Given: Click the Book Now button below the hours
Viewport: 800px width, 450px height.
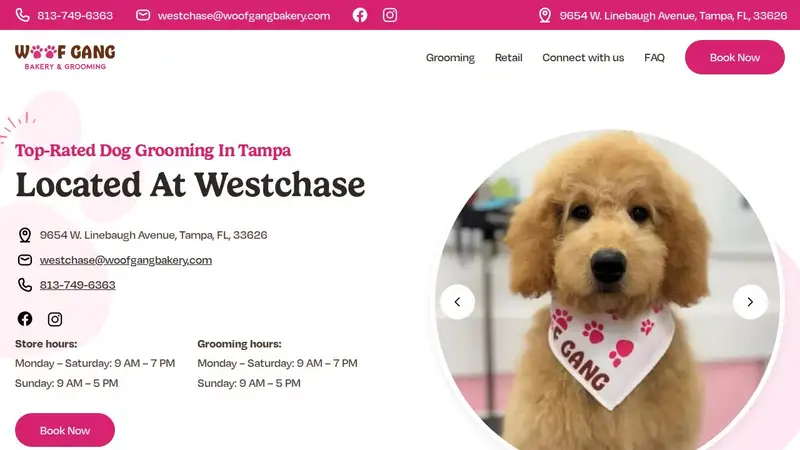Looking at the screenshot, I should click(x=65, y=430).
